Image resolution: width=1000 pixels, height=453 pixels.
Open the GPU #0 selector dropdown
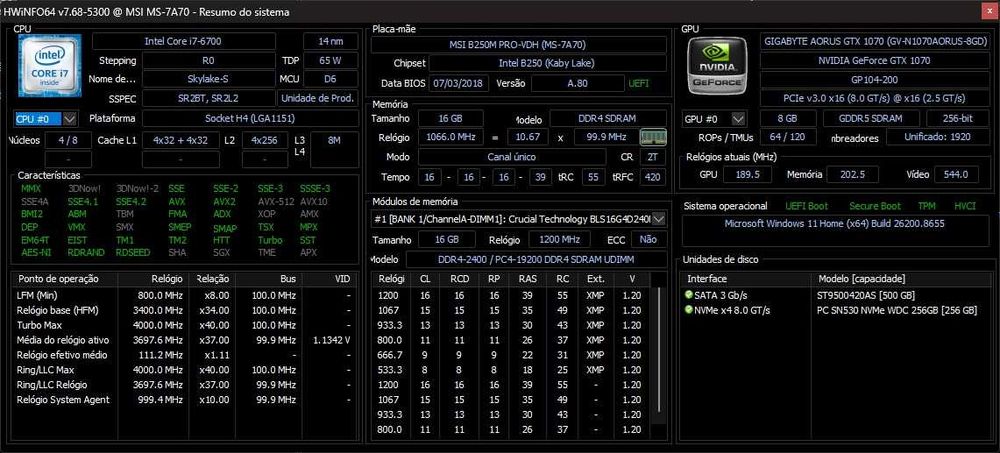point(738,119)
